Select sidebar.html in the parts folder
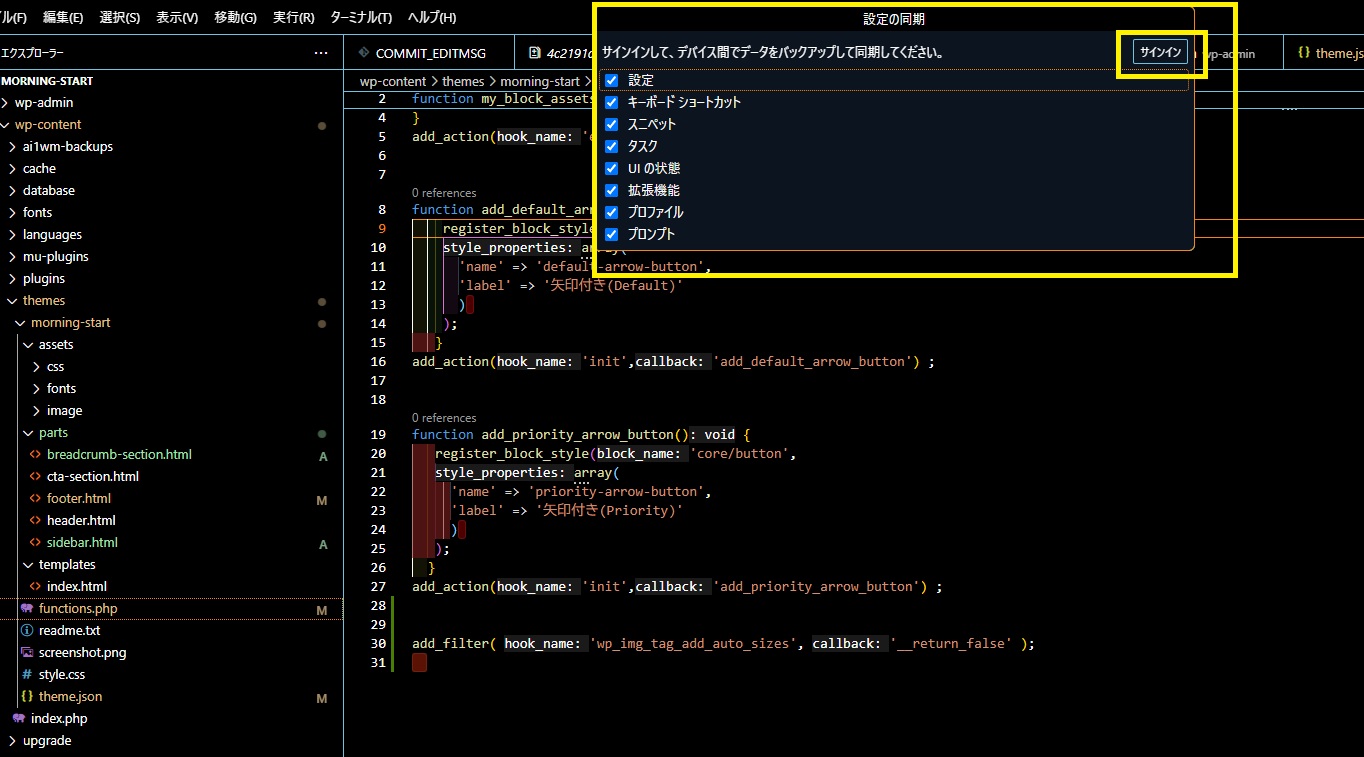The height and width of the screenshot is (757, 1364). tap(80, 542)
